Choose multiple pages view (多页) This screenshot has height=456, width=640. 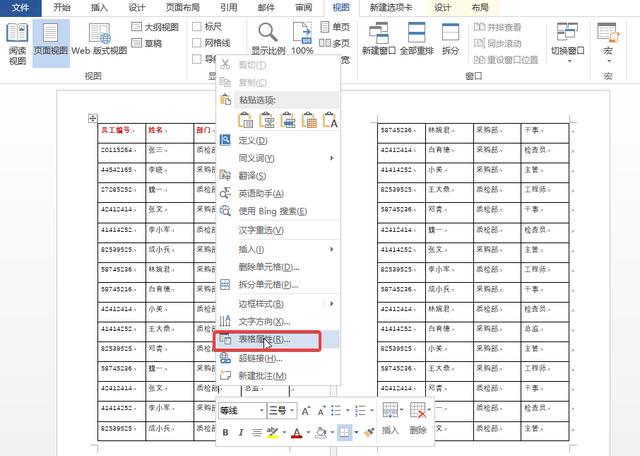click(334, 43)
